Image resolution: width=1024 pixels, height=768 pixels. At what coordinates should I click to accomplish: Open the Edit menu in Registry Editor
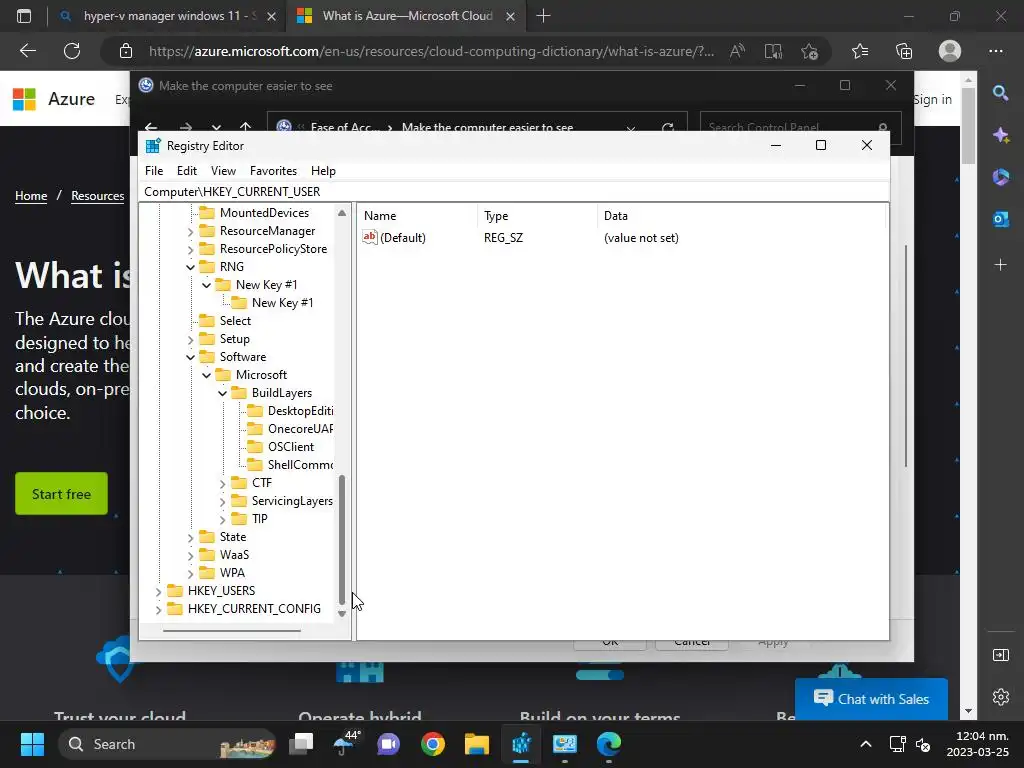(187, 170)
